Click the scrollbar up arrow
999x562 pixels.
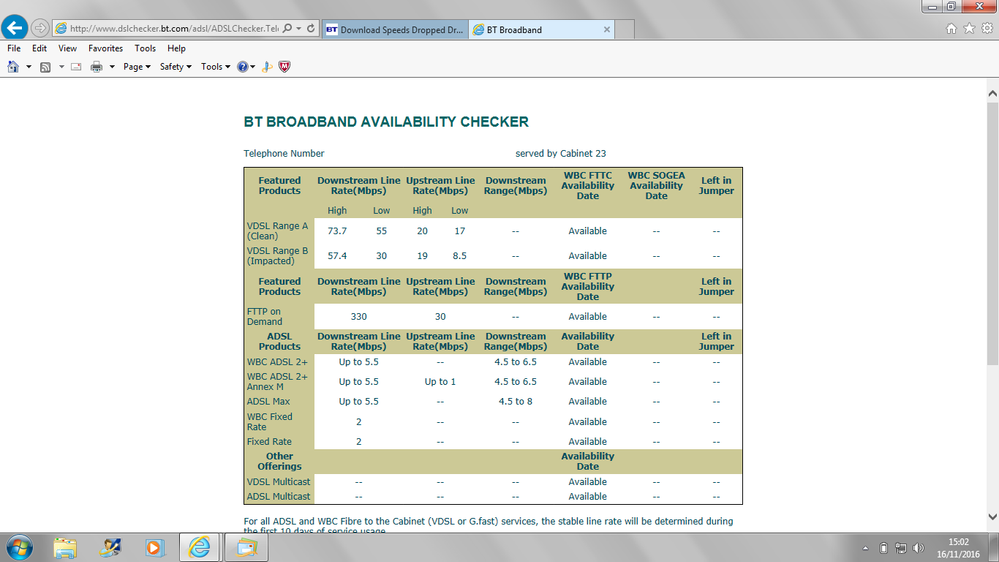[993, 93]
